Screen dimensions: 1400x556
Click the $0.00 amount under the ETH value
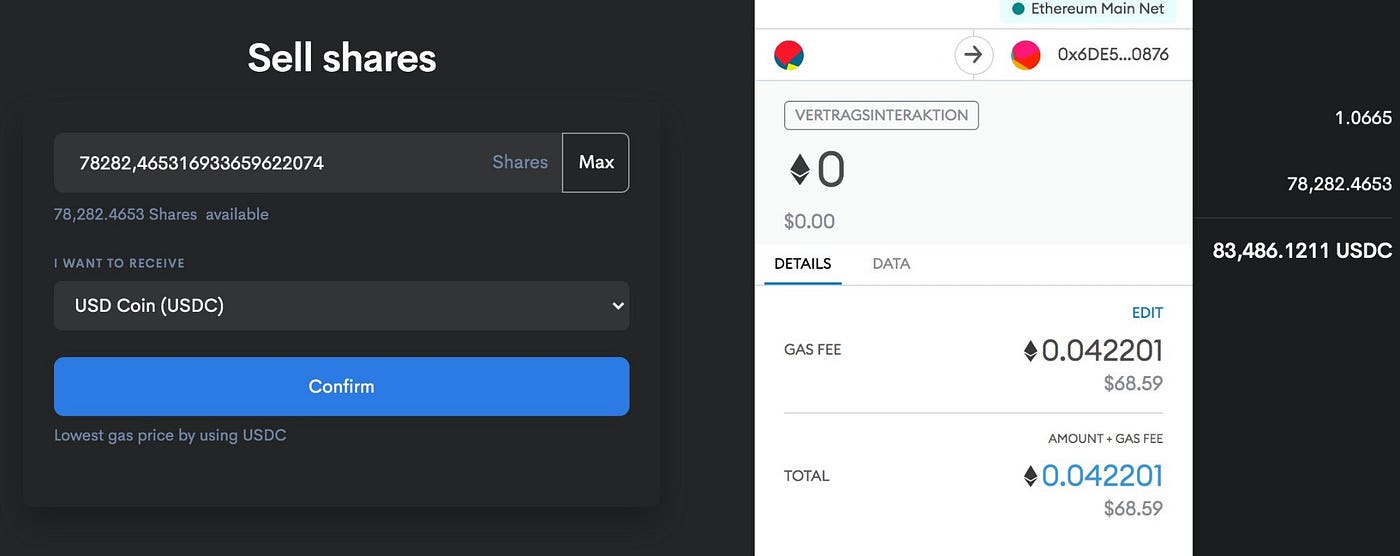tap(809, 221)
